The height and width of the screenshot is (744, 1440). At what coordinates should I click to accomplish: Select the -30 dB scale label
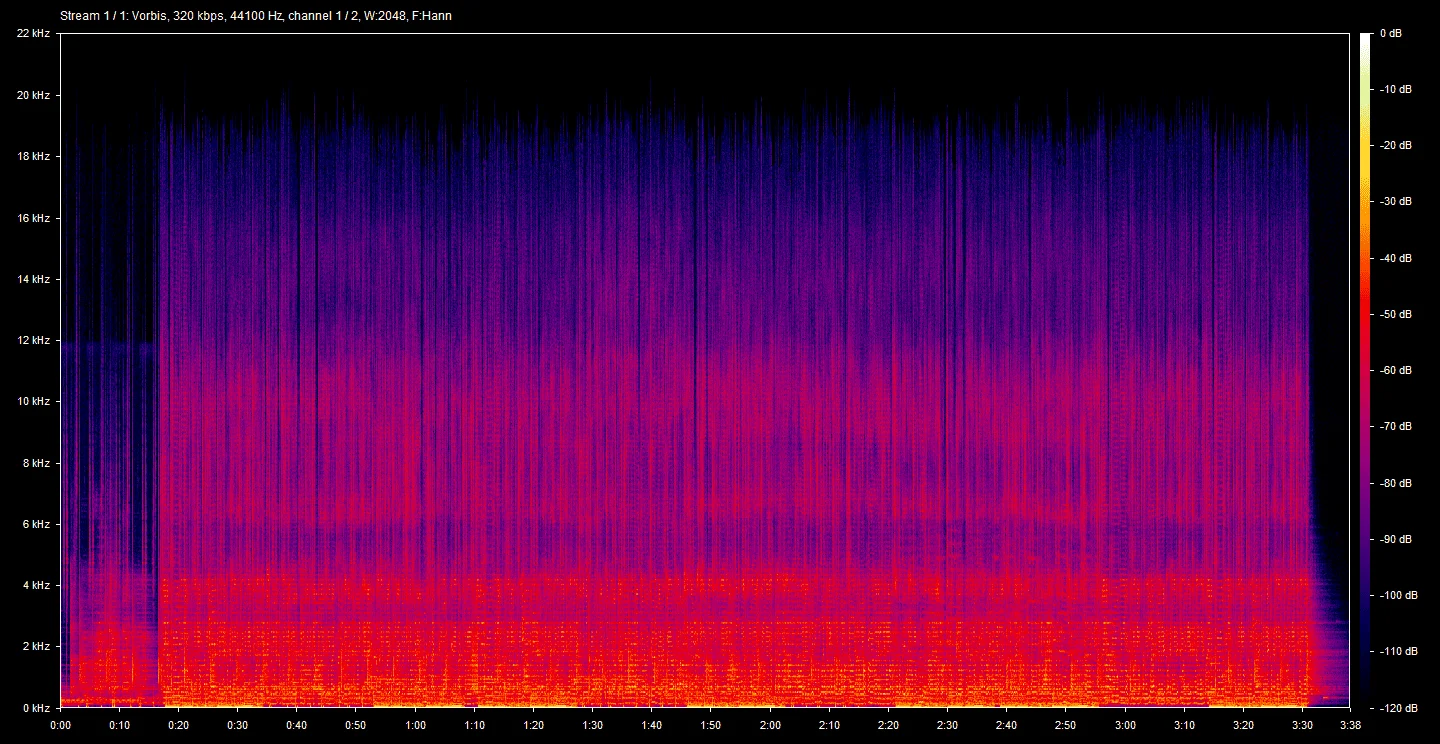[x=1395, y=201]
